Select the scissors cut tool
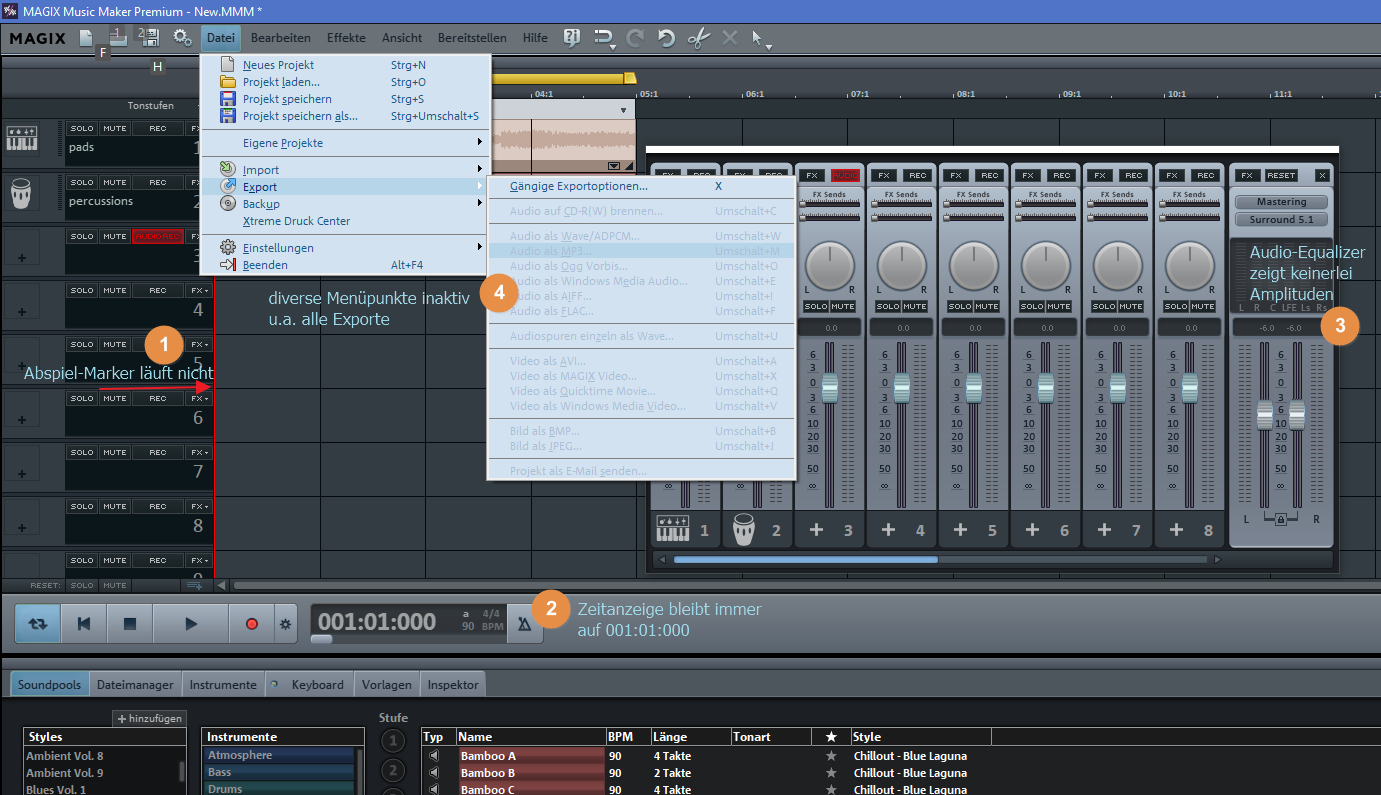This screenshot has height=795, width=1381. [698, 38]
